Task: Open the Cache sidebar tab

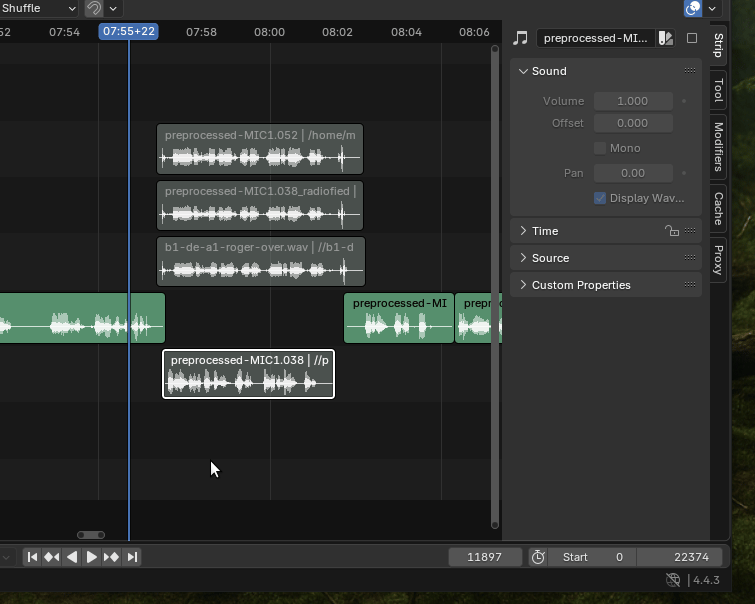Action: tap(718, 208)
